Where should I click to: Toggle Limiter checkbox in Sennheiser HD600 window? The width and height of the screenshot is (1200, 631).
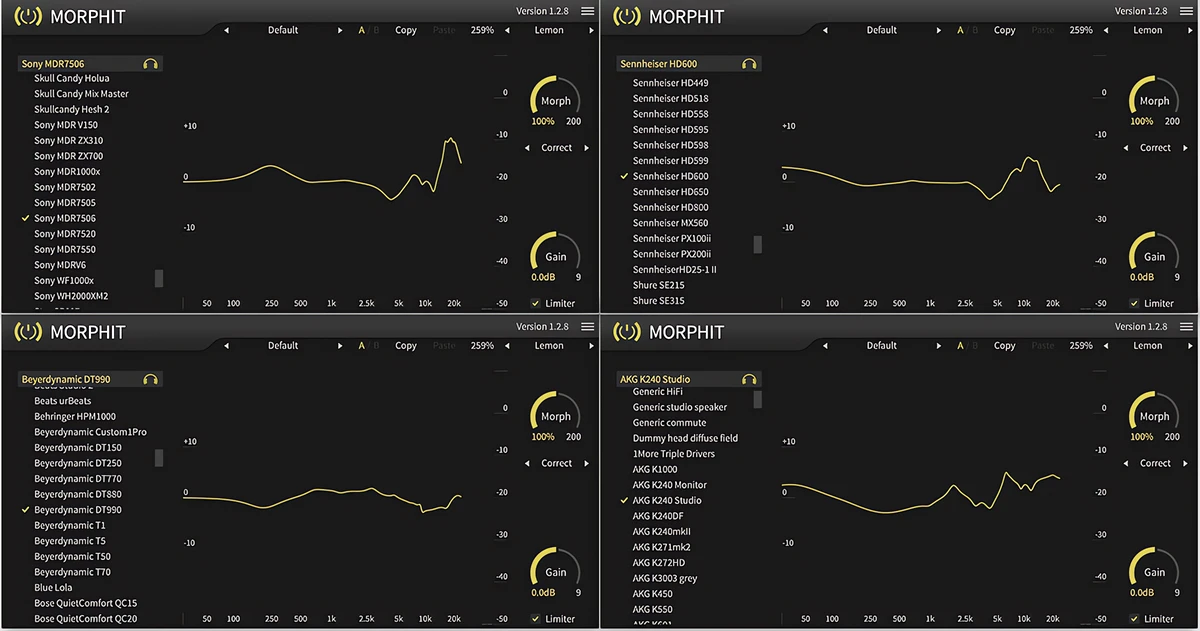pos(1135,303)
